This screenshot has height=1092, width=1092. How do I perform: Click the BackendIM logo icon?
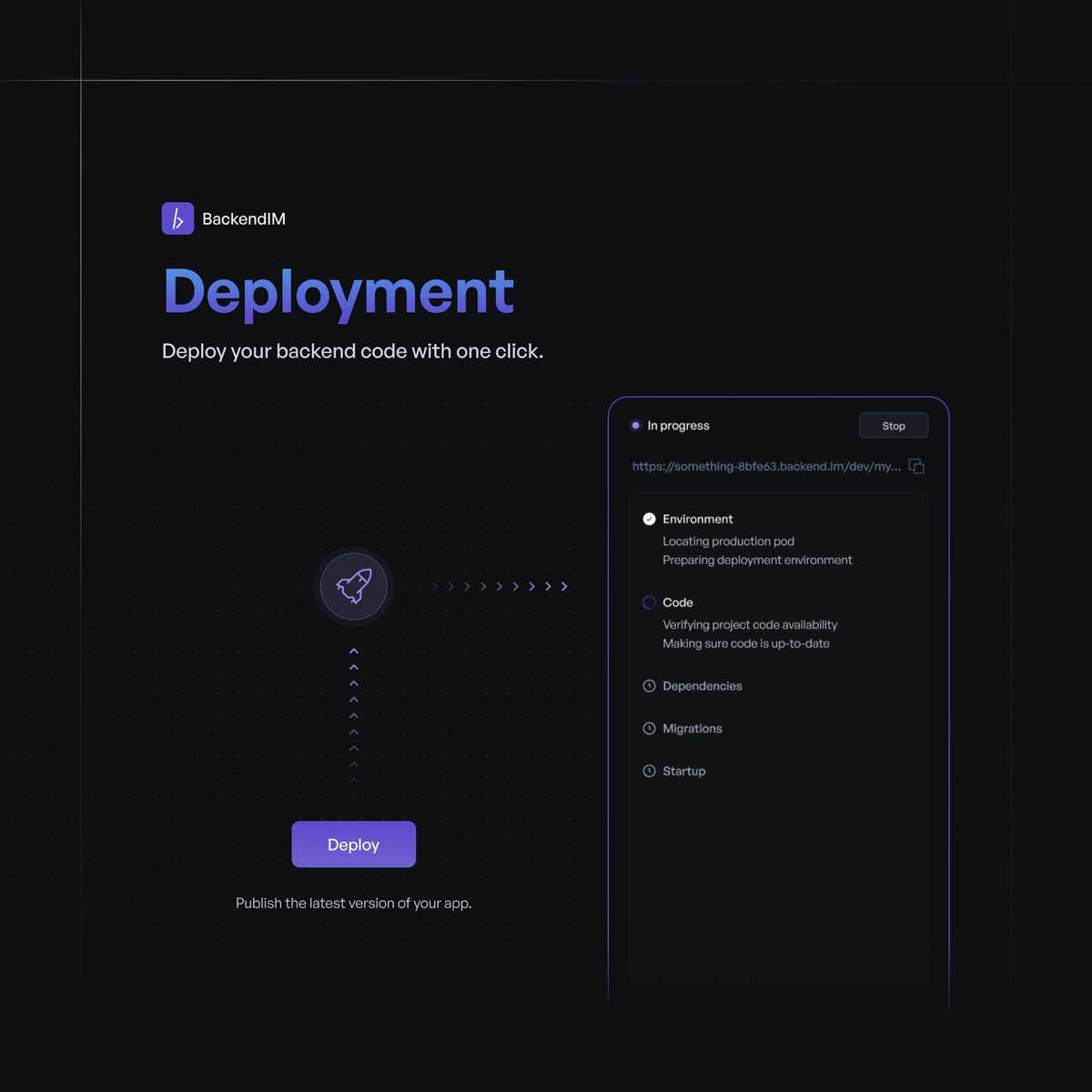(x=177, y=218)
